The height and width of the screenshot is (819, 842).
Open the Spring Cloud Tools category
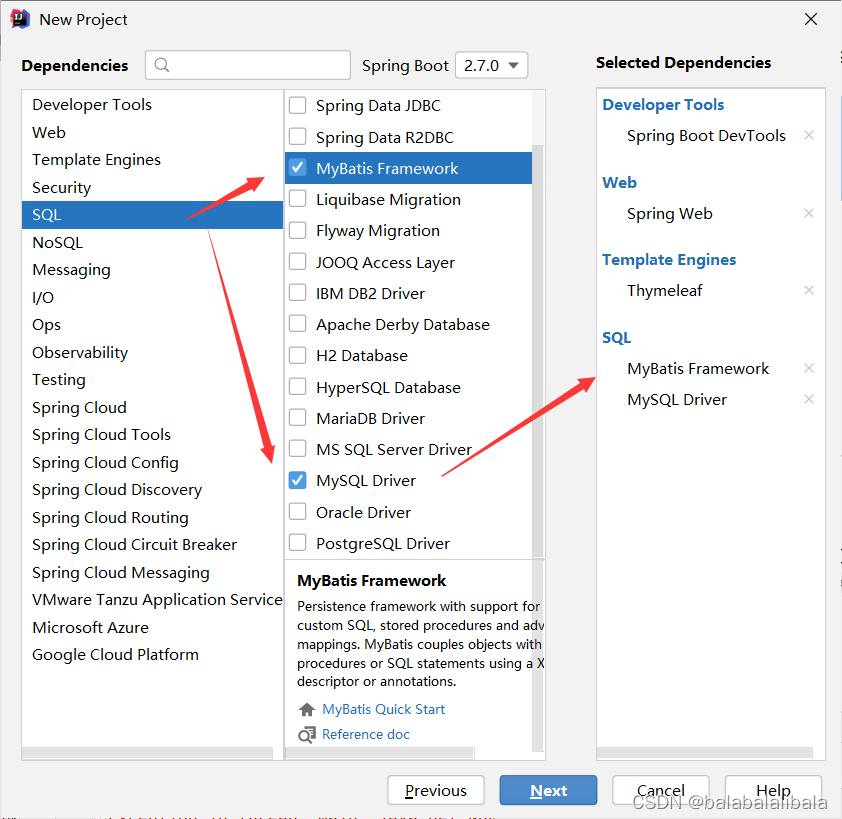pos(153,434)
